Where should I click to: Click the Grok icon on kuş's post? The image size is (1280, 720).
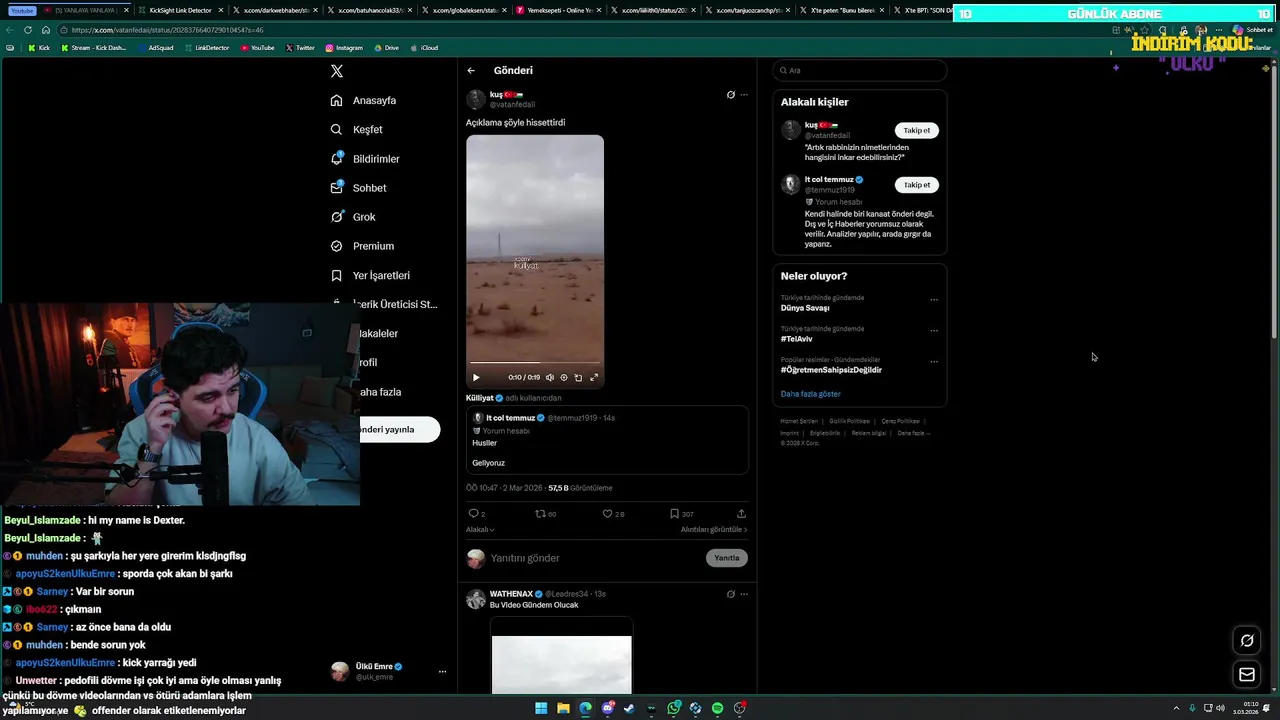[x=731, y=95]
